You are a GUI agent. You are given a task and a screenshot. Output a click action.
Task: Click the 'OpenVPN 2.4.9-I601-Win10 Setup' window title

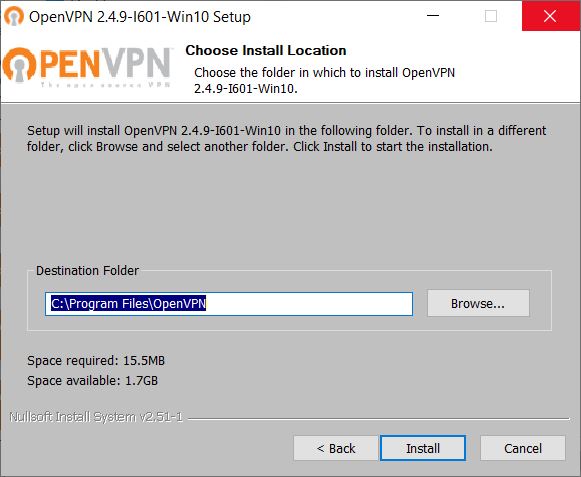140,17
